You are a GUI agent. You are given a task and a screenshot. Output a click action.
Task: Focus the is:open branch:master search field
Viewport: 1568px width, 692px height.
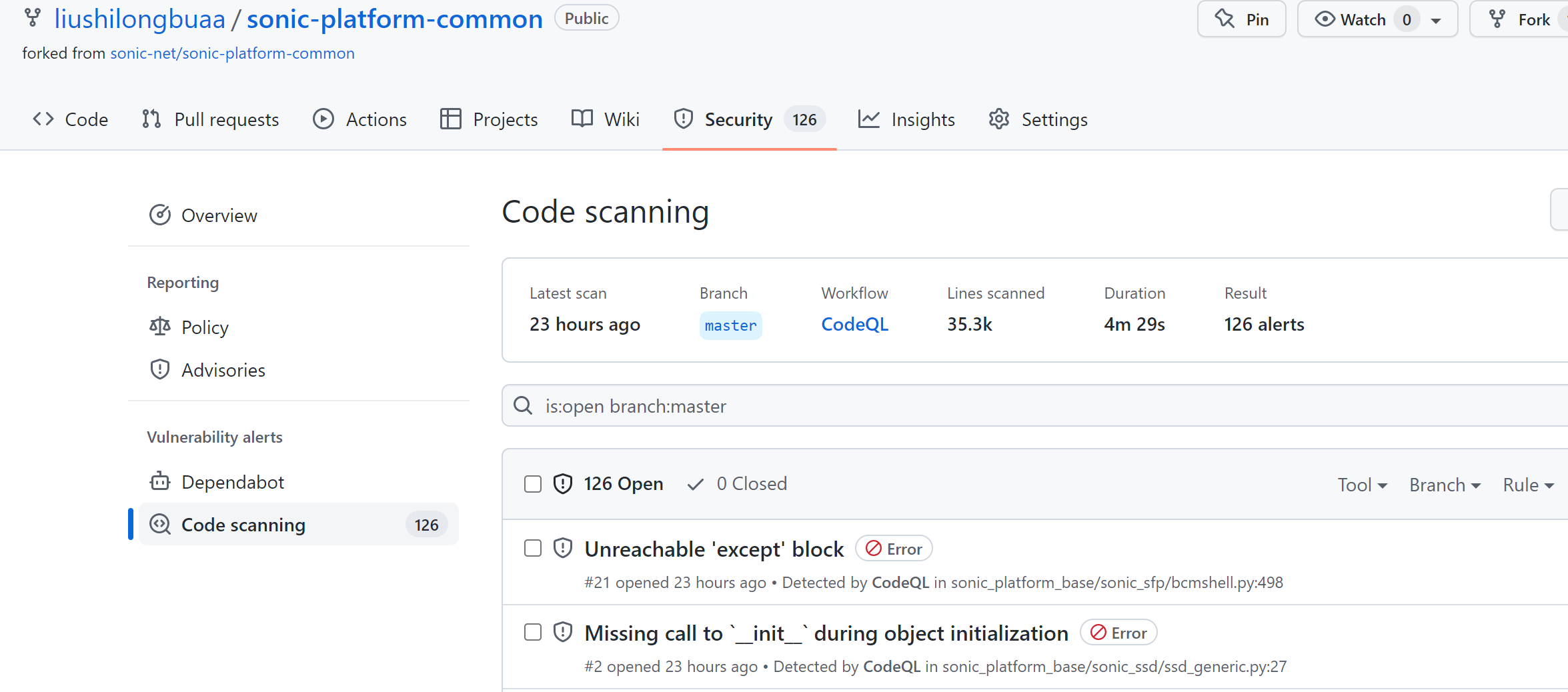[1035, 405]
